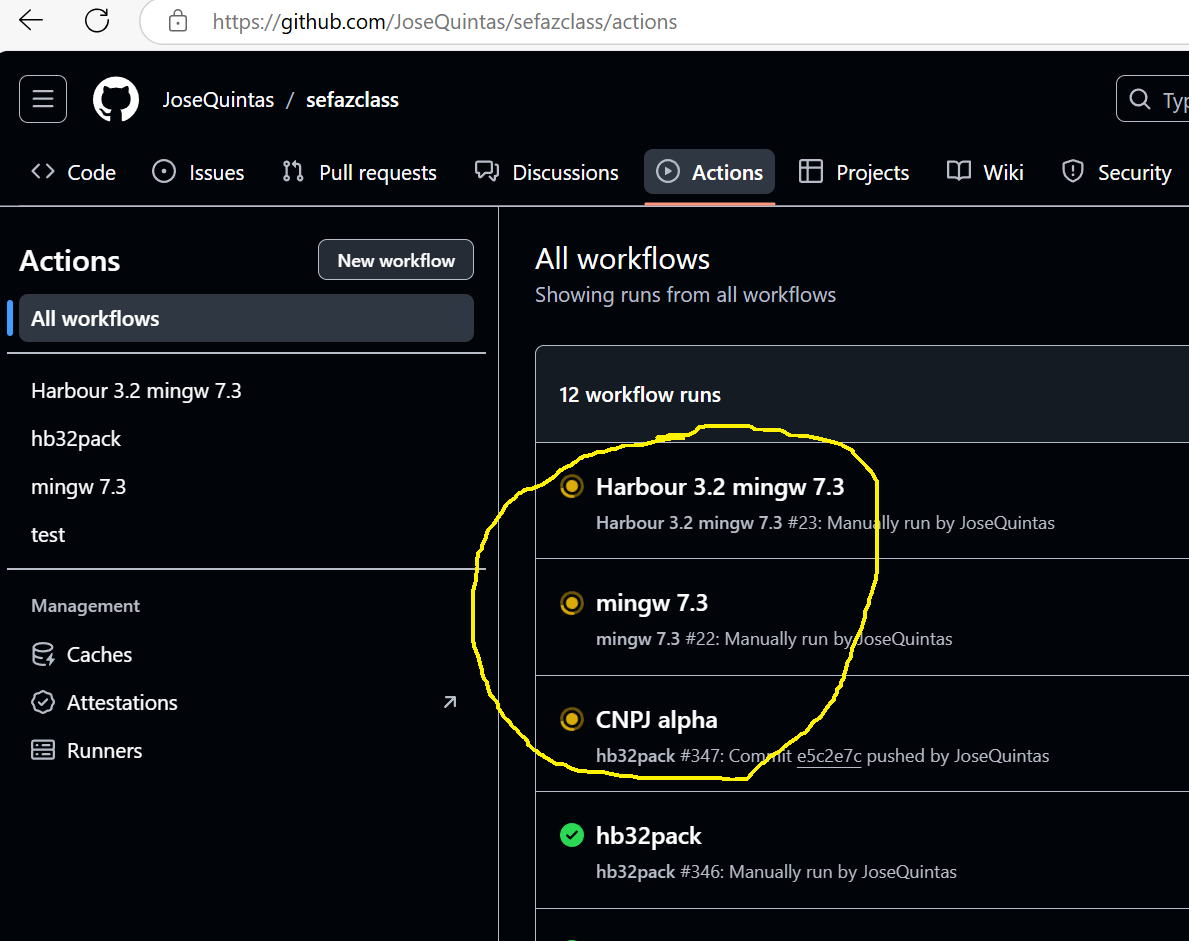Click green success checkmark on hb32pack run
The width and height of the screenshot is (1189, 941).
click(571, 835)
